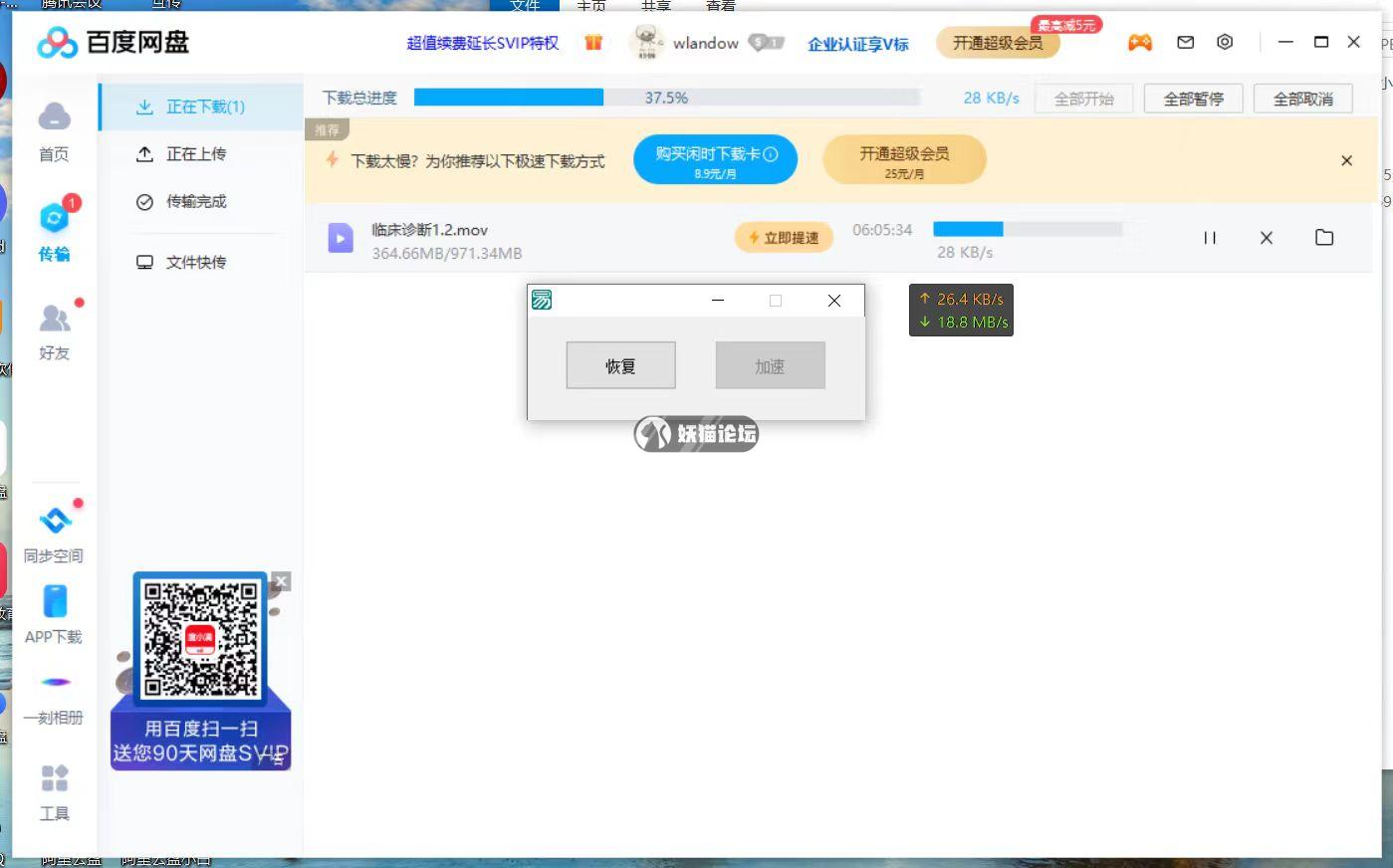Open 超值续费延长SVIP特权 link
This screenshot has height=868, width=1393.
tap(483, 43)
